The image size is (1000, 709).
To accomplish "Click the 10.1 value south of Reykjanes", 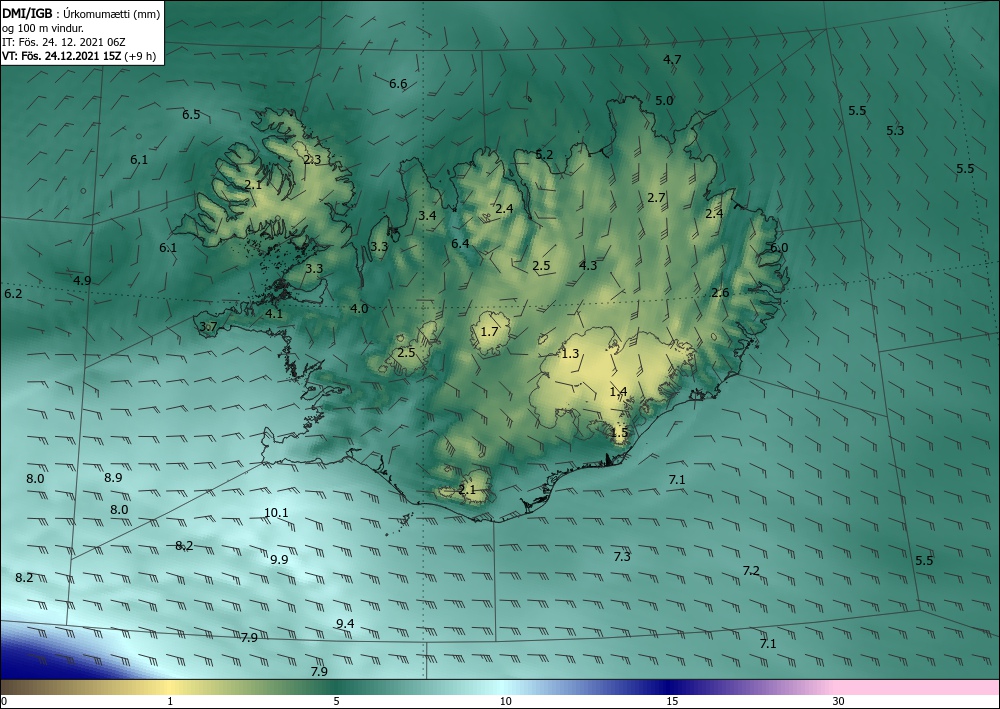I will coord(276,513).
